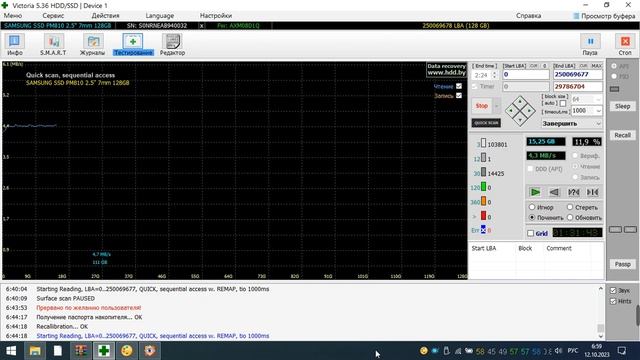This screenshot has width=640, height=360.
Task: Open the Меню menu
Action: coord(13,16)
